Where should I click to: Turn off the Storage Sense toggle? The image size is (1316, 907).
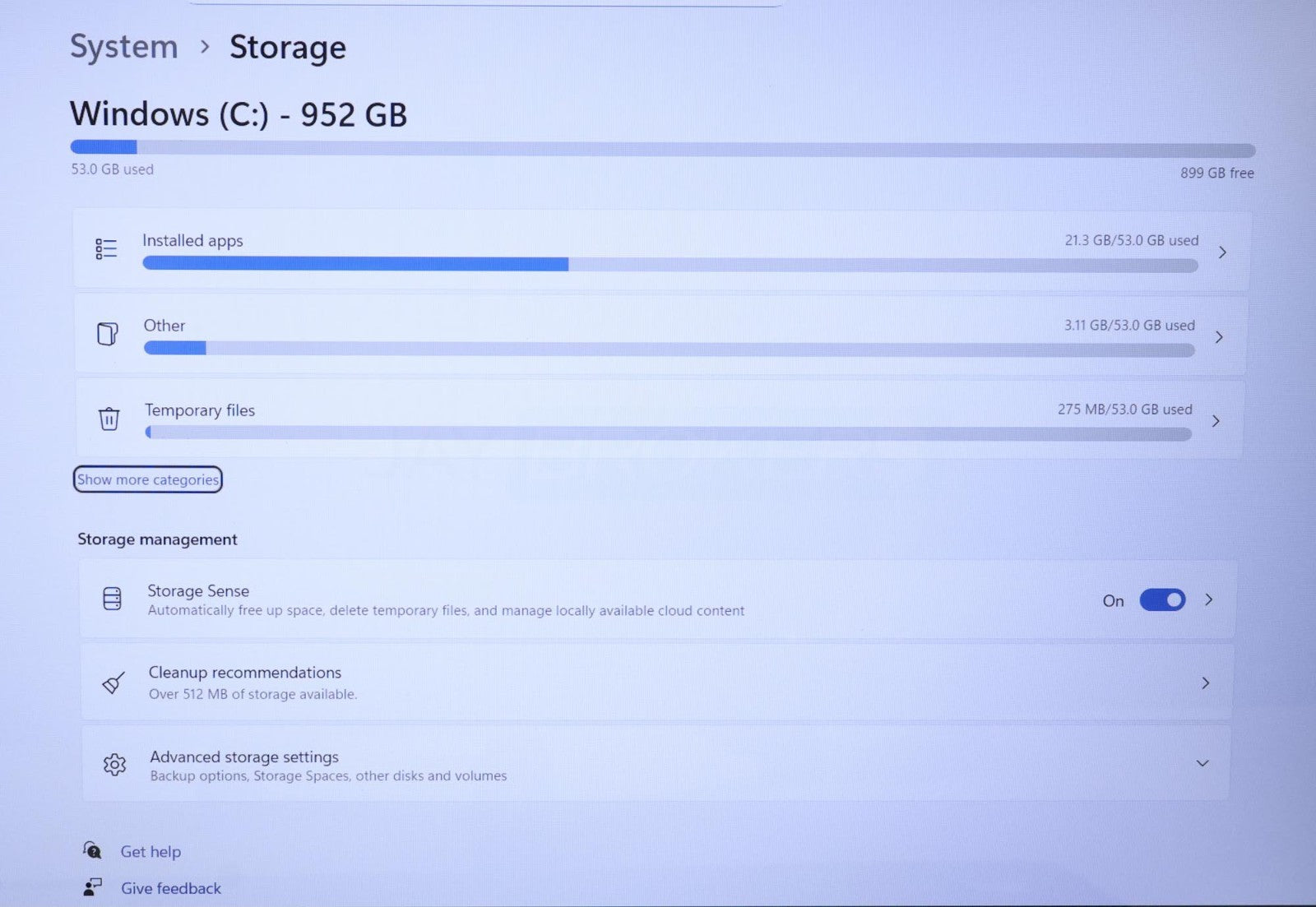[1161, 600]
